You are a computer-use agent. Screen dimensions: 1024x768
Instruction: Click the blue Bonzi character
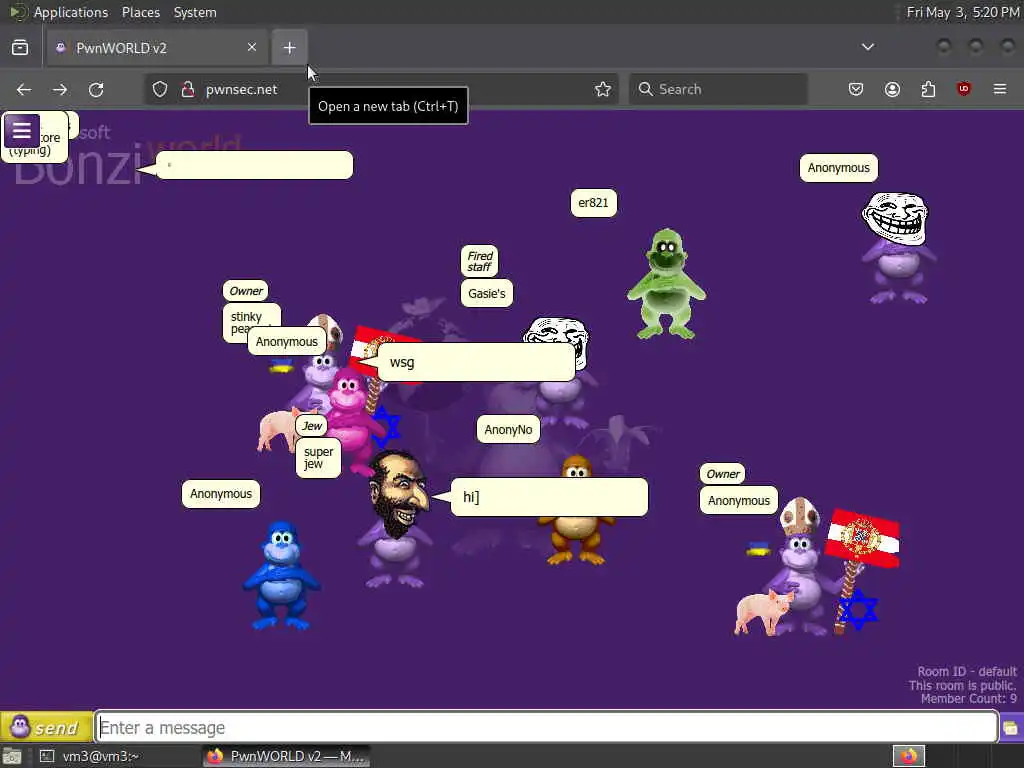click(x=281, y=576)
